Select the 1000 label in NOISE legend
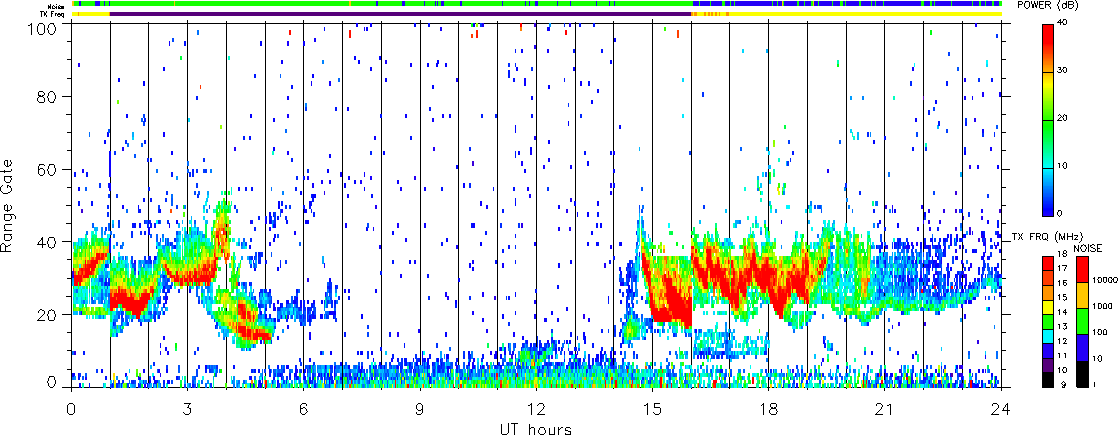The image size is (1118, 435). [1102, 306]
